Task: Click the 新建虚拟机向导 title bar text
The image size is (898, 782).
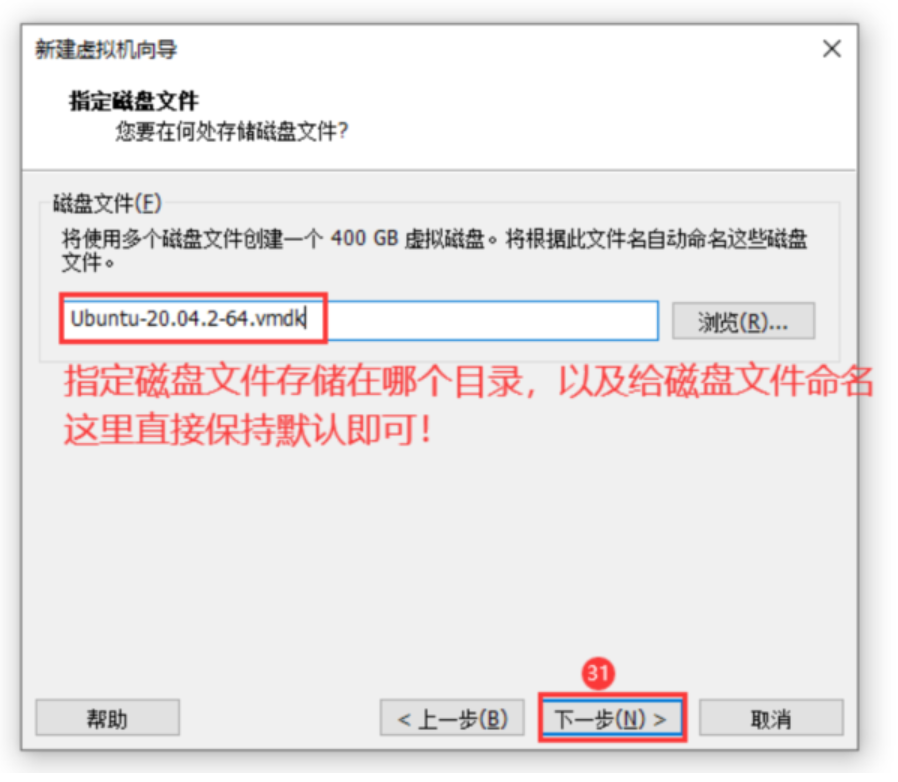Action: [x=107, y=50]
